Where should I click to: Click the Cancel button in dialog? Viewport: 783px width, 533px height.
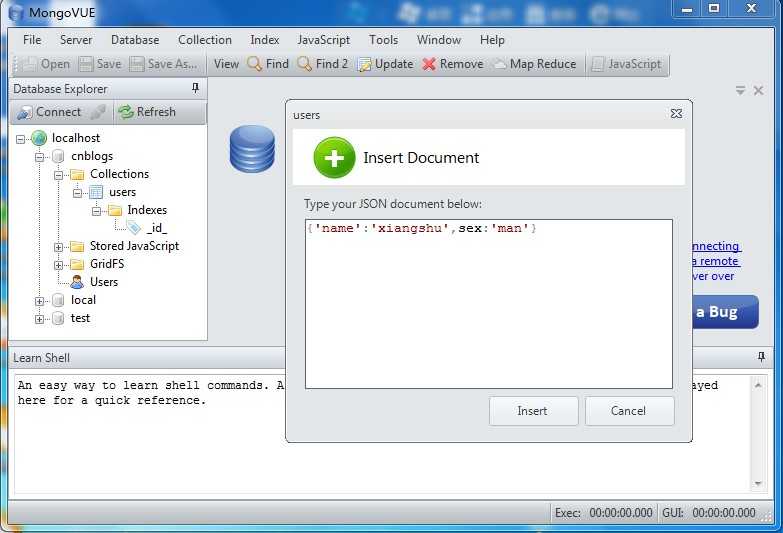pos(629,411)
